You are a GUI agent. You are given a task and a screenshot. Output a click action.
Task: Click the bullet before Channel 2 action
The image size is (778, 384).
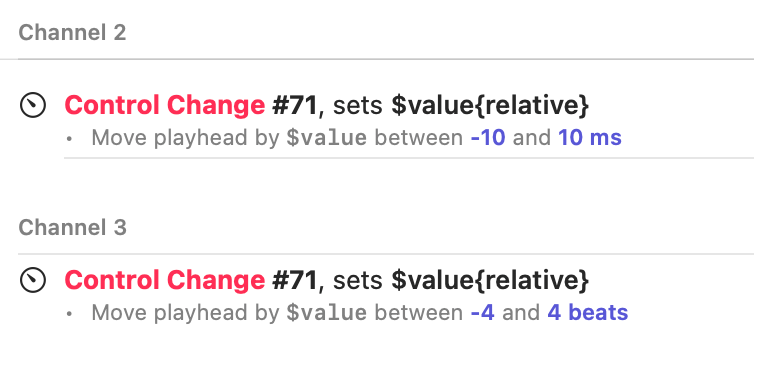click(x=69, y=139)
